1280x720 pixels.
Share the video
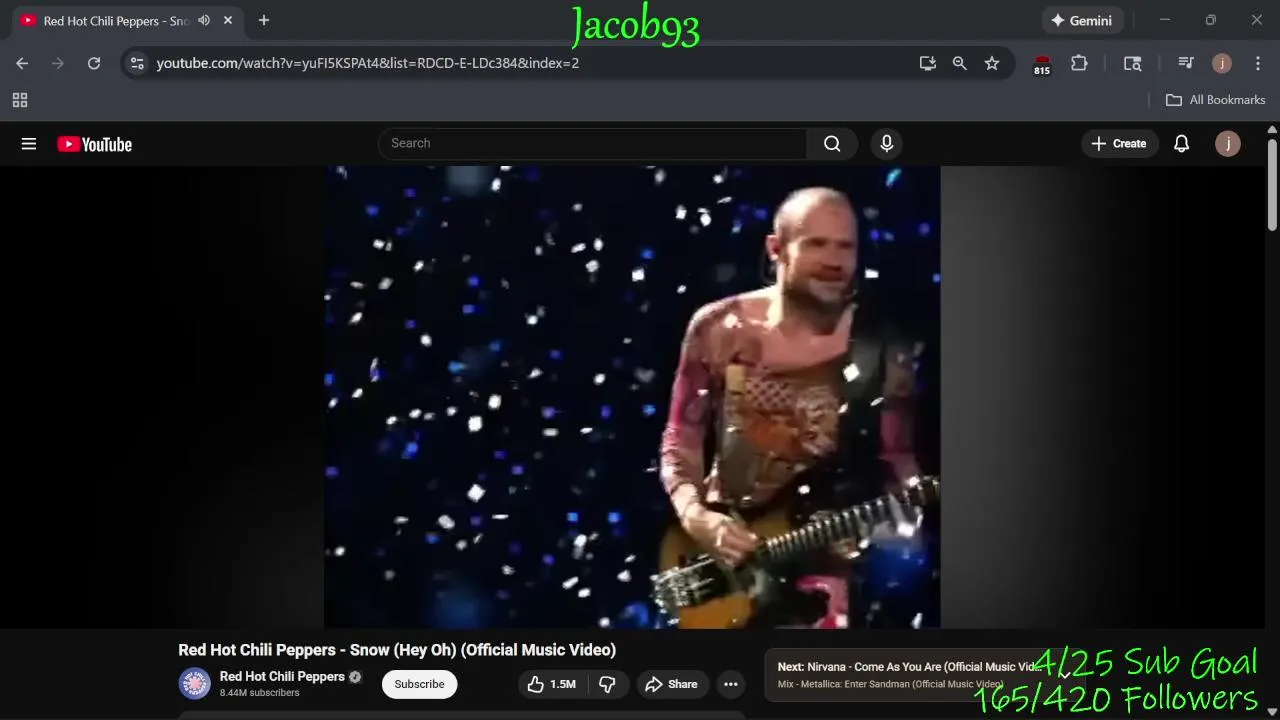tap(671, 684)
